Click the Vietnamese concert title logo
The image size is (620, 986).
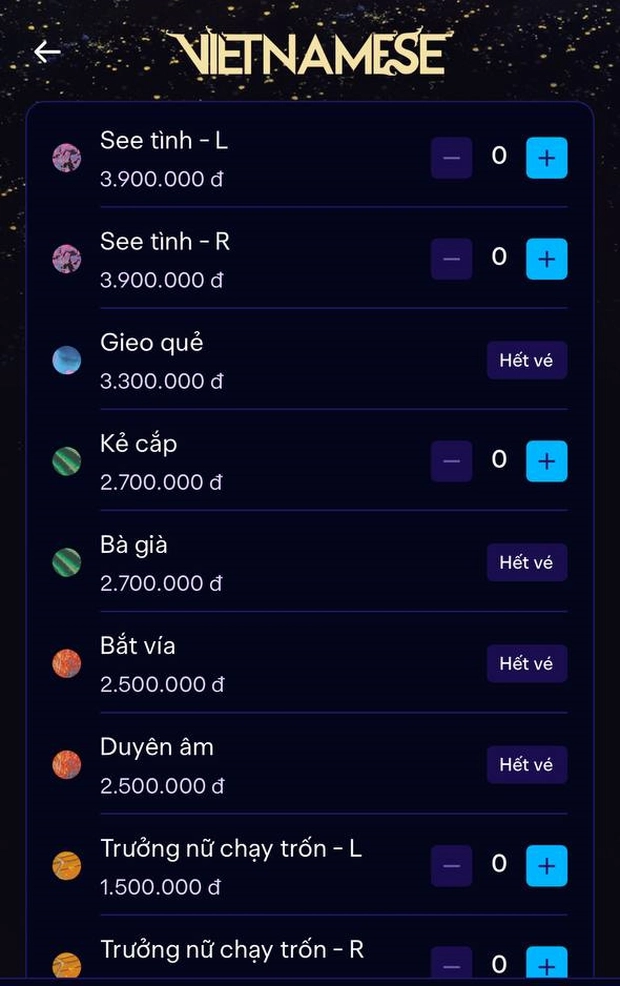pos(309,52)
